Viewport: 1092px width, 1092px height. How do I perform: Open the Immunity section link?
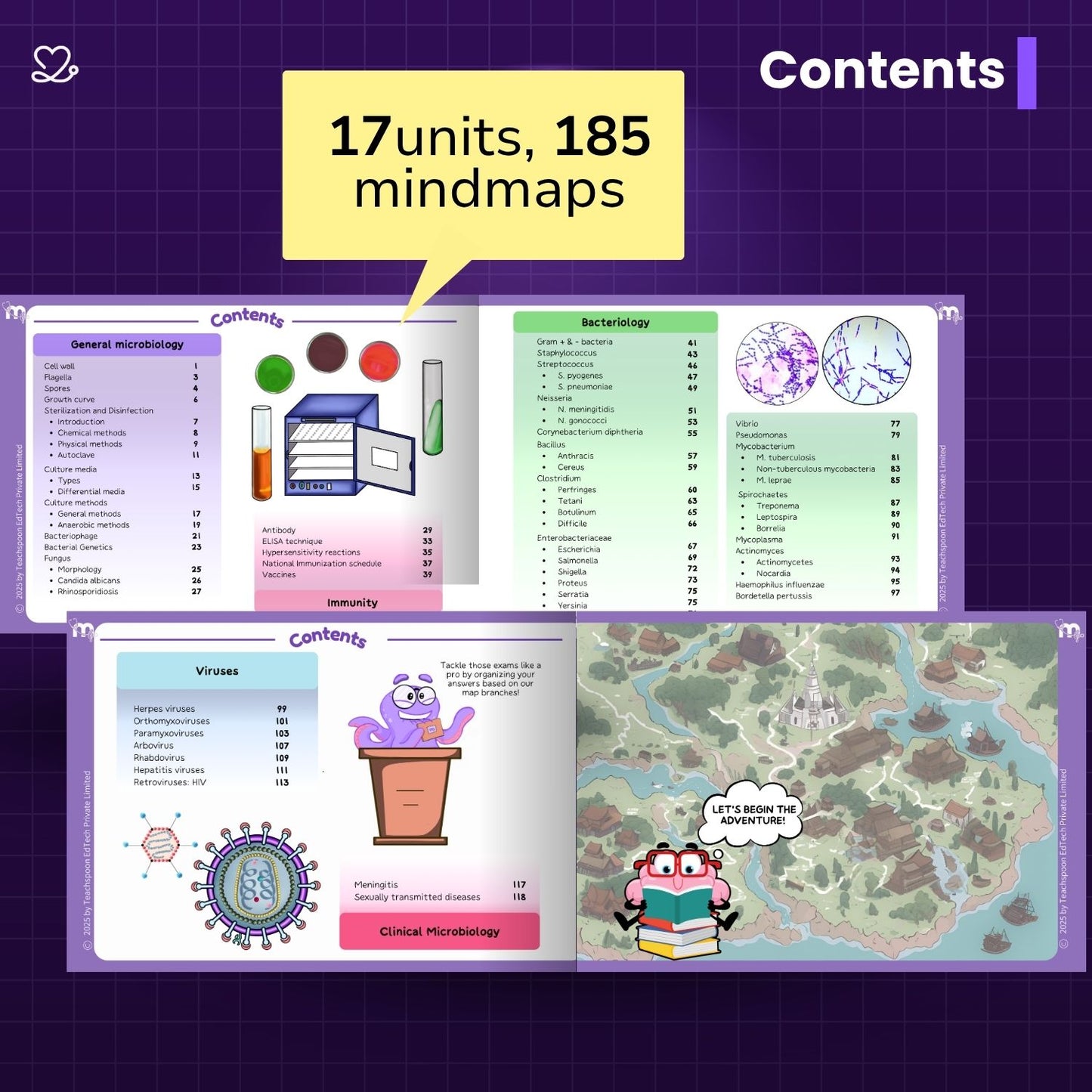click(x=352, y=602)
